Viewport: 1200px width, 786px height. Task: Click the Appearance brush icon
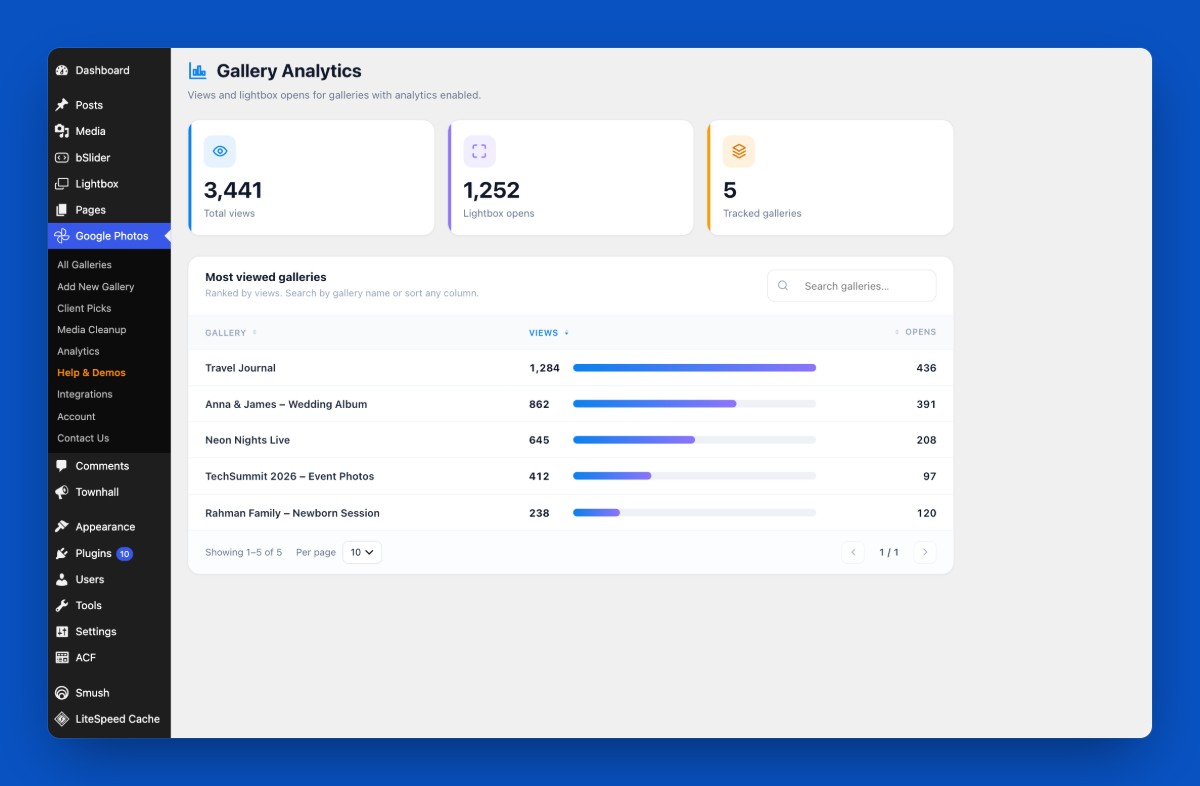pyautogui.click(x=62, y=527)
